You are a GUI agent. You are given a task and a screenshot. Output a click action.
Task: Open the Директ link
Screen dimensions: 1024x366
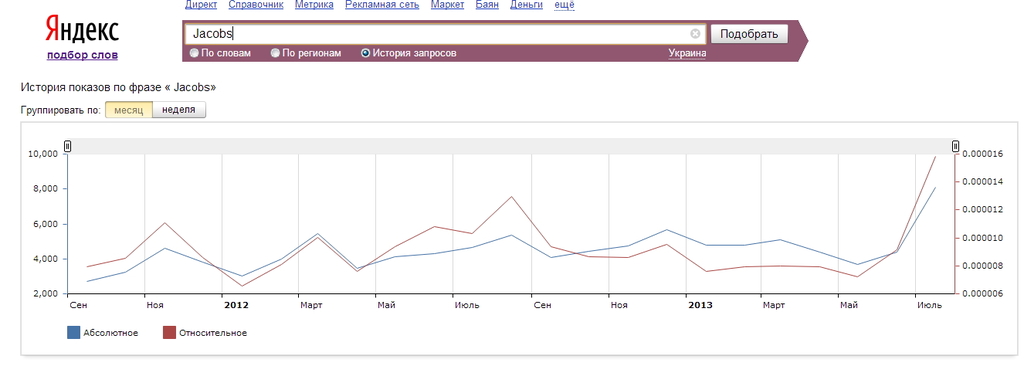click(201, 5)
